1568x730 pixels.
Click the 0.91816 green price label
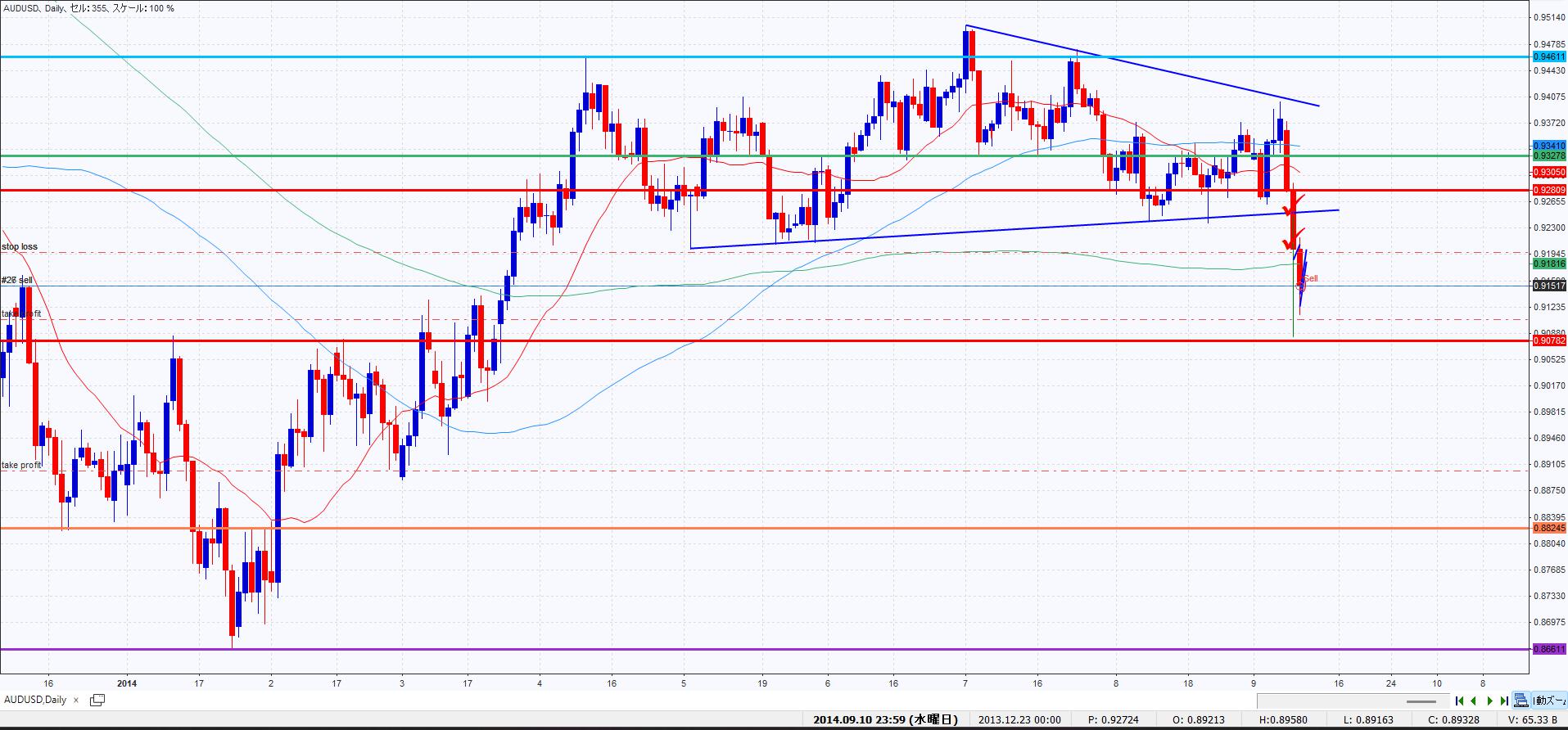pyautogui.click(x=1548, y=264)
